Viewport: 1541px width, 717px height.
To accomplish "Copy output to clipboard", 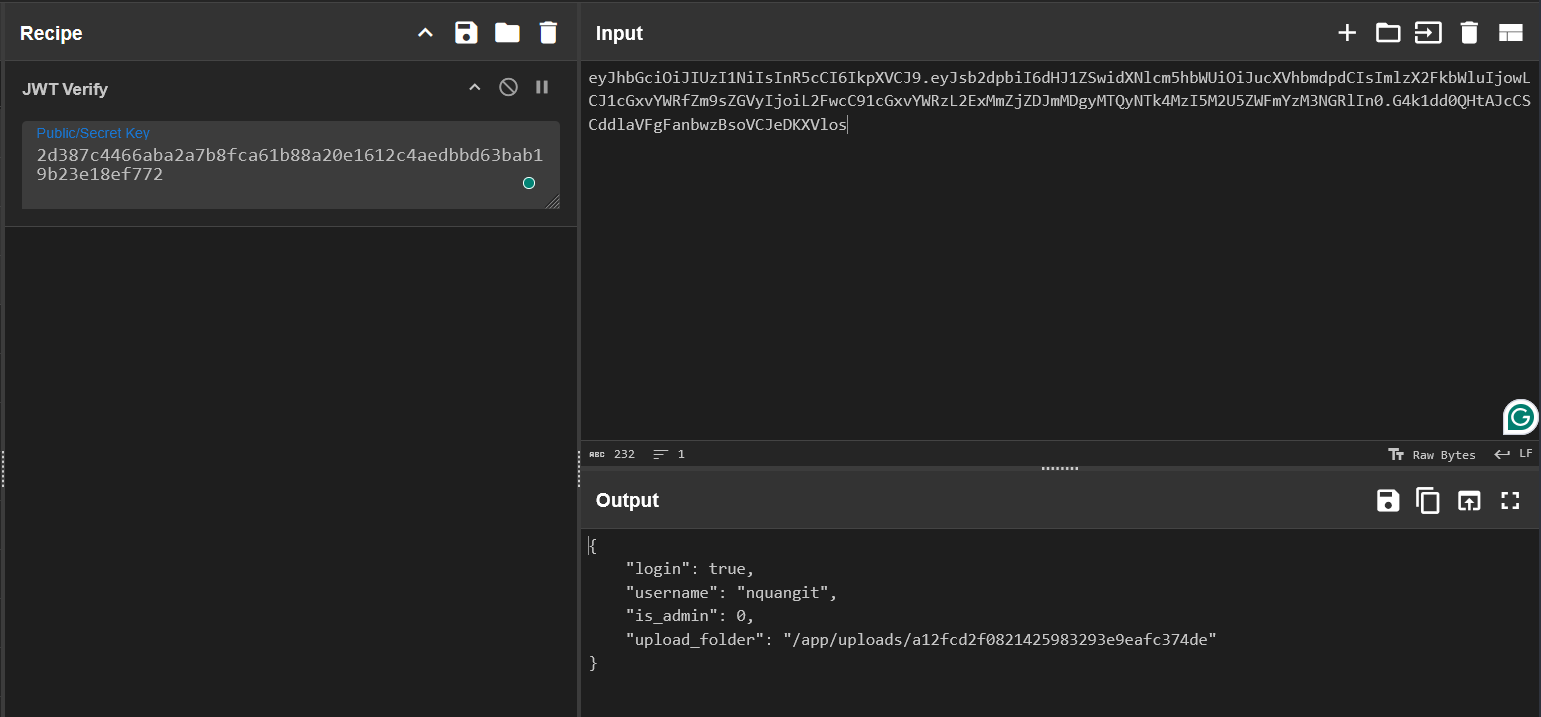I will [x=1428, y=500].
